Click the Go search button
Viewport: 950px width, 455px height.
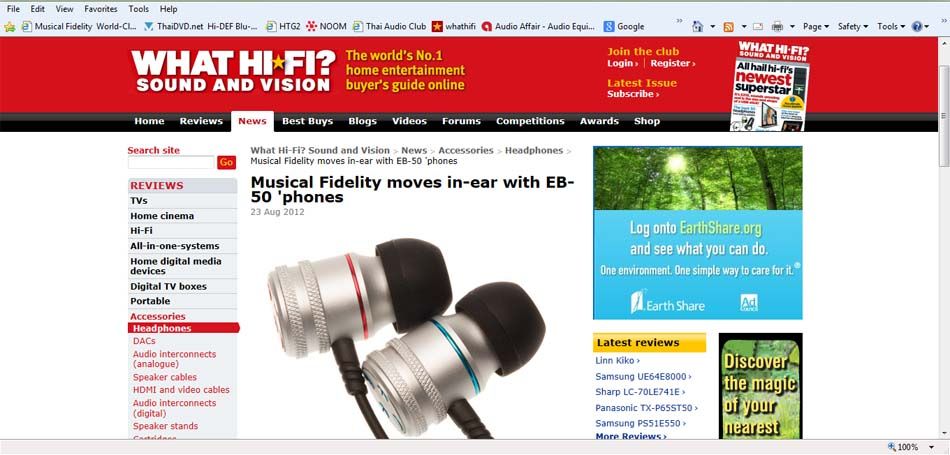click(x=227, y=162)
